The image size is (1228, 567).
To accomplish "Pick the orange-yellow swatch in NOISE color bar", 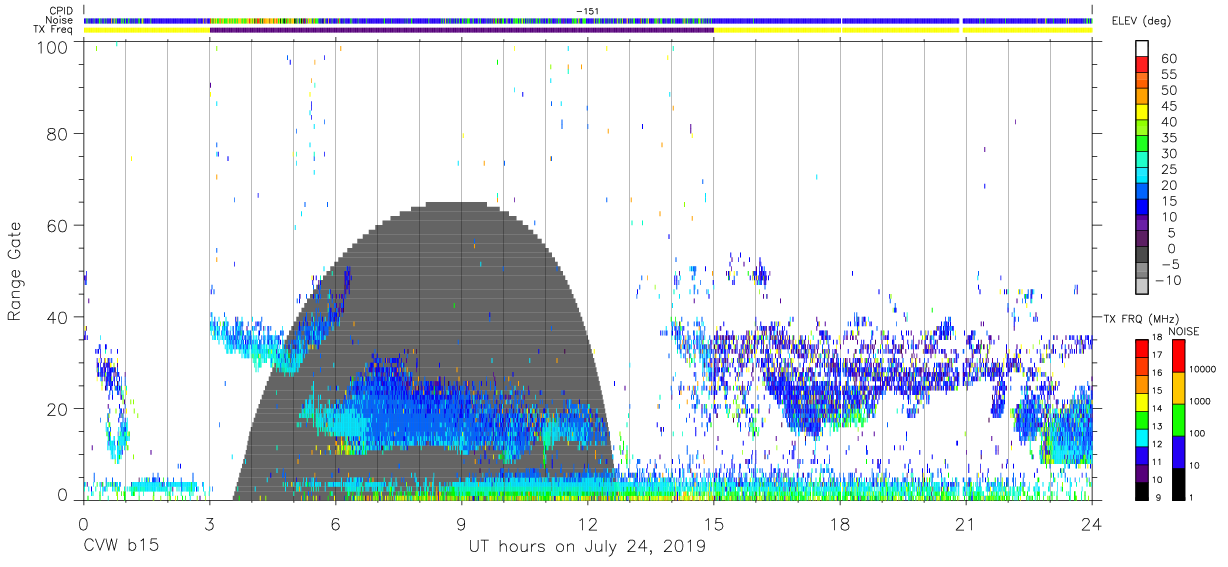I will point(1178,388).
